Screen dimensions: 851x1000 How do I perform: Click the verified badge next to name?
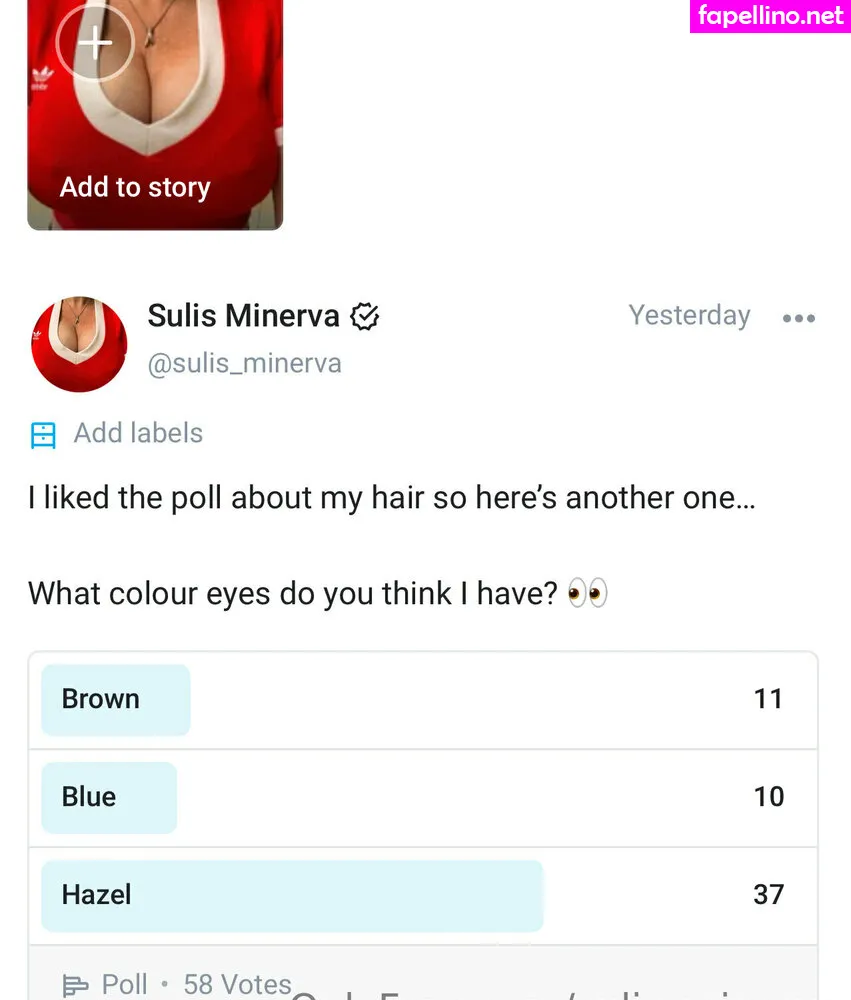366,317
